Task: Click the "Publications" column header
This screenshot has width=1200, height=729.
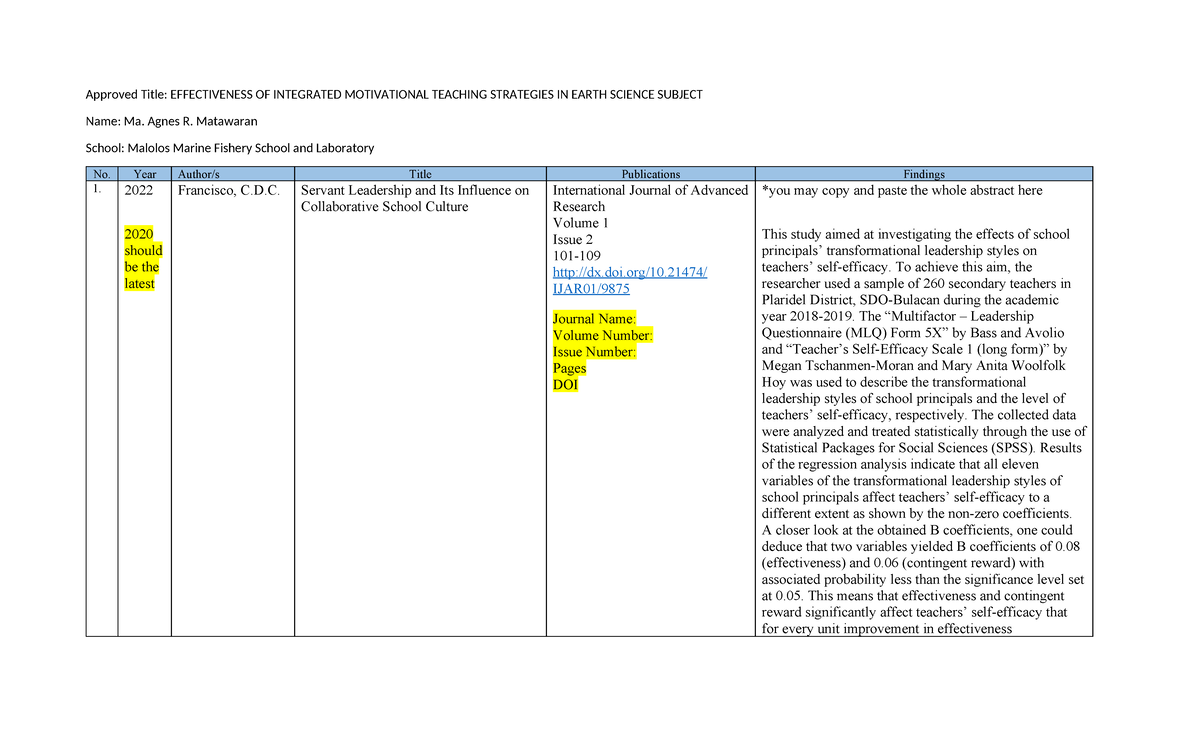Action: pyautogui.click(x=651, y=173)
